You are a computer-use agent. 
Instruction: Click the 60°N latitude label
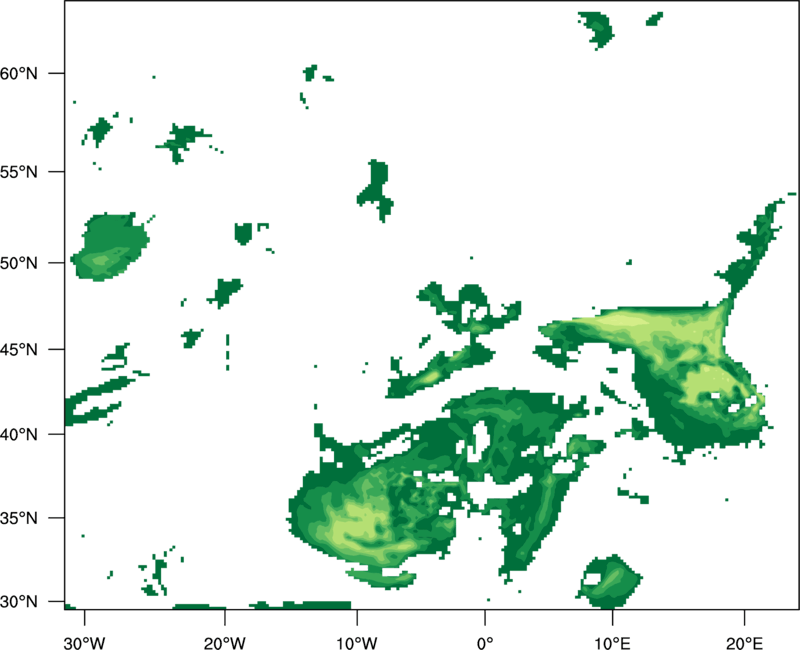pos(19,73)
